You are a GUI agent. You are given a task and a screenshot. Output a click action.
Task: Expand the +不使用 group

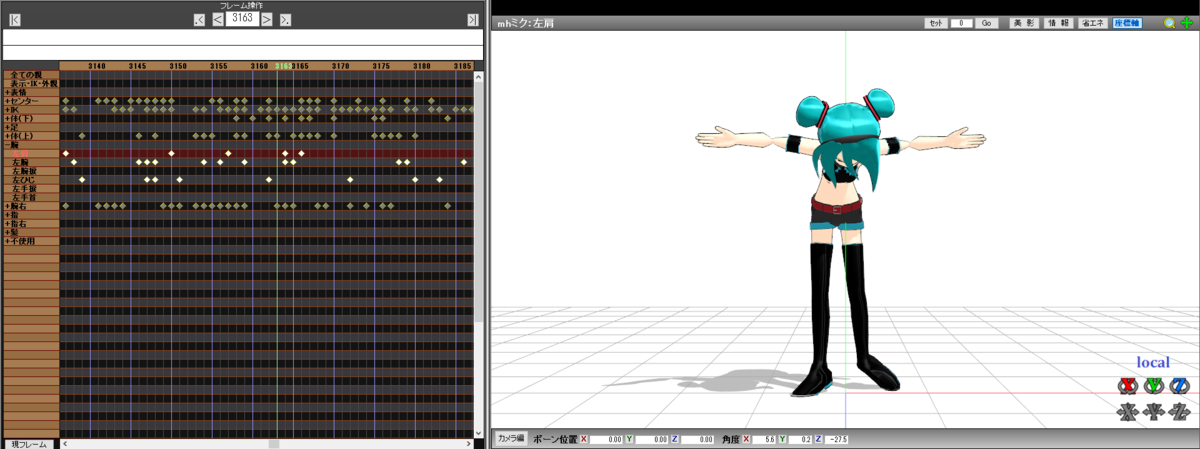coord(31,241)
